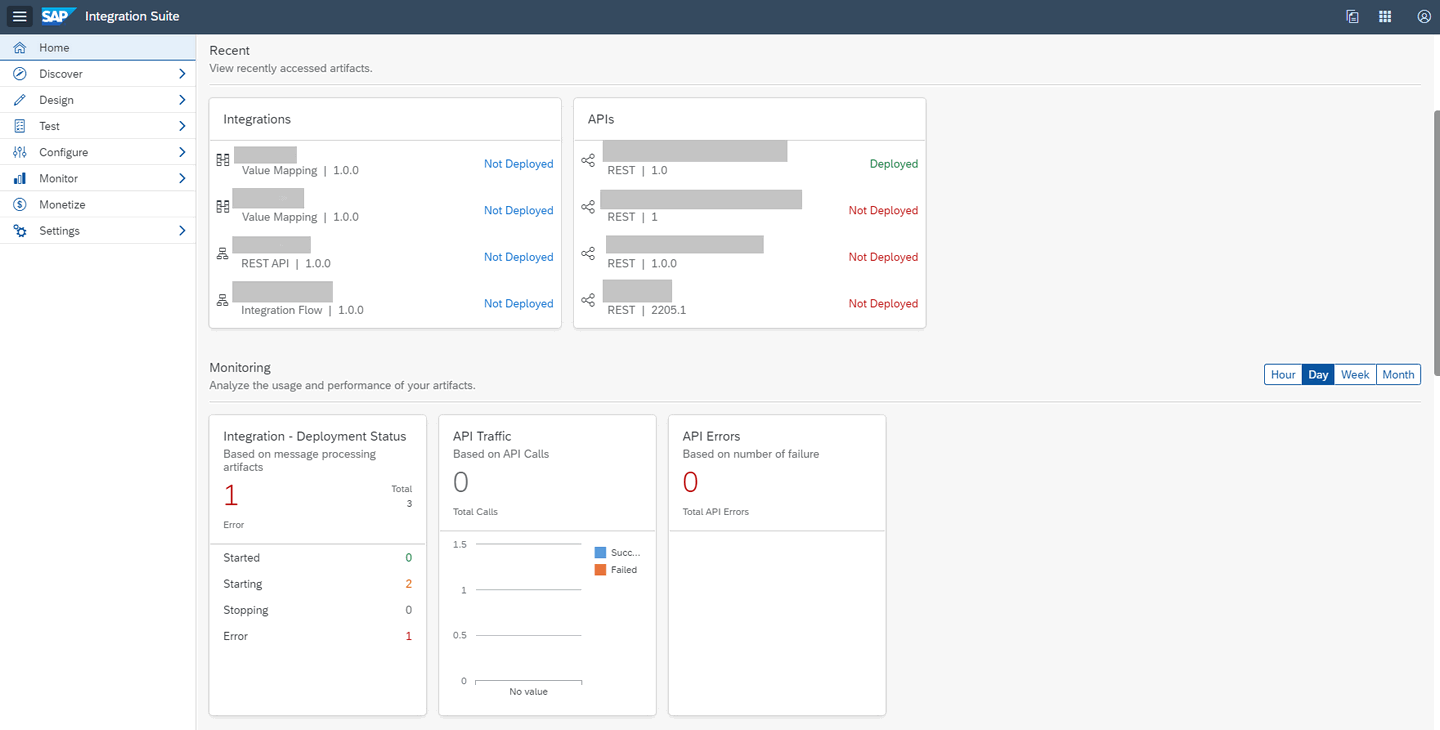Open Monitor in the sidebar
Viewport: 1440px width, 730px height.
[x=98, y=178]
